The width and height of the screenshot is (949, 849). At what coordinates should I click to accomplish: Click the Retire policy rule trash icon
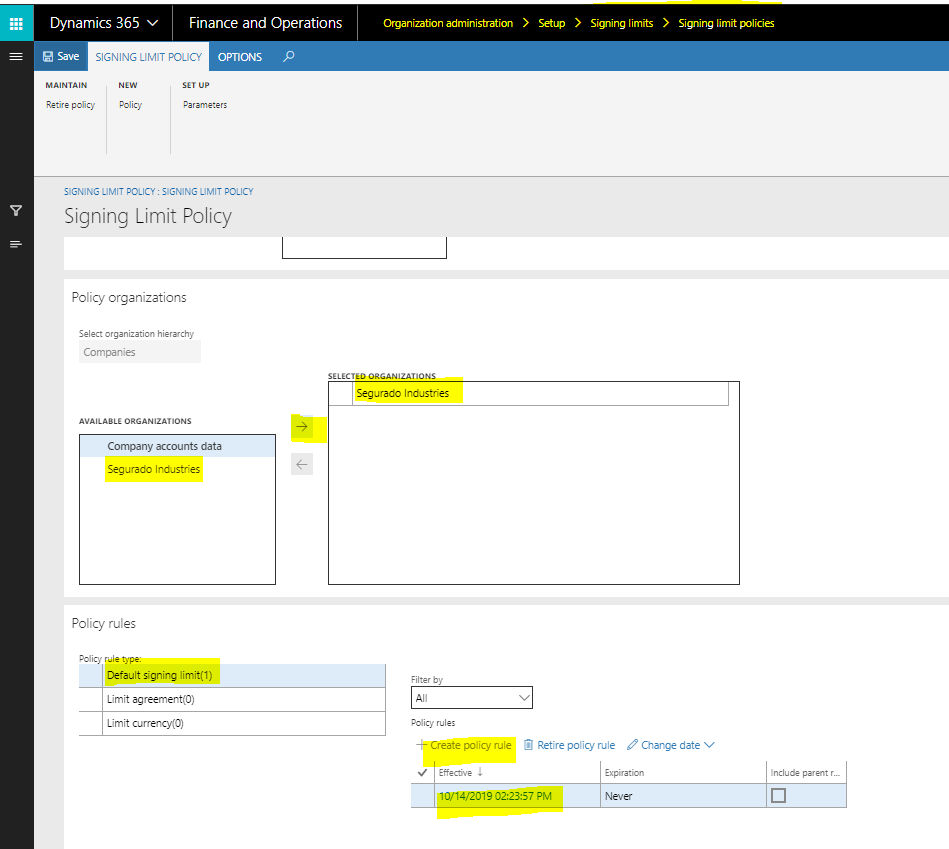tap(528, 745)
